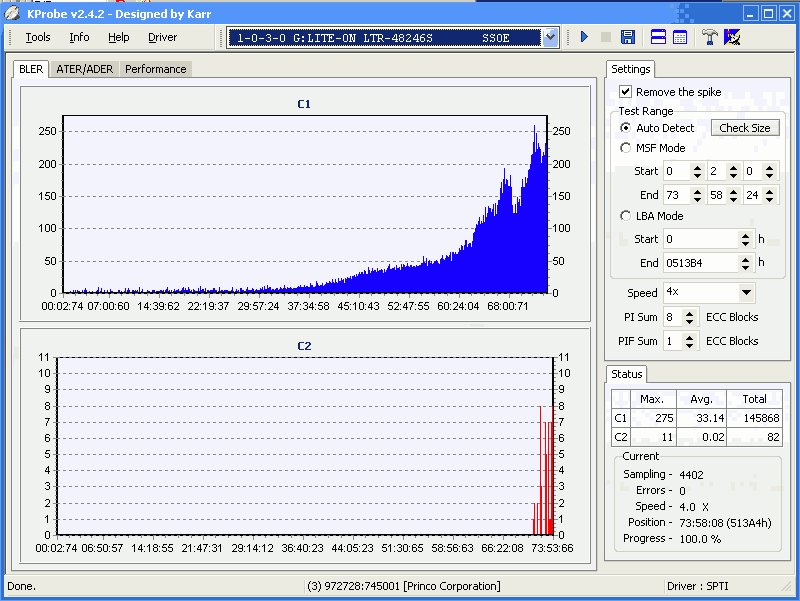This screenshot has width=800, height=601.
Task: Click the grey stop scan icon
Action: pyautogui.click(x=606, y=37)
